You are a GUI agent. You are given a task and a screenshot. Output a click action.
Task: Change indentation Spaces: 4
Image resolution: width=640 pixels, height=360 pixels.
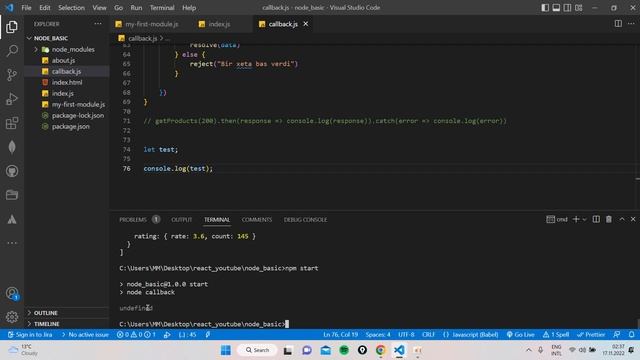pos(378,334)
